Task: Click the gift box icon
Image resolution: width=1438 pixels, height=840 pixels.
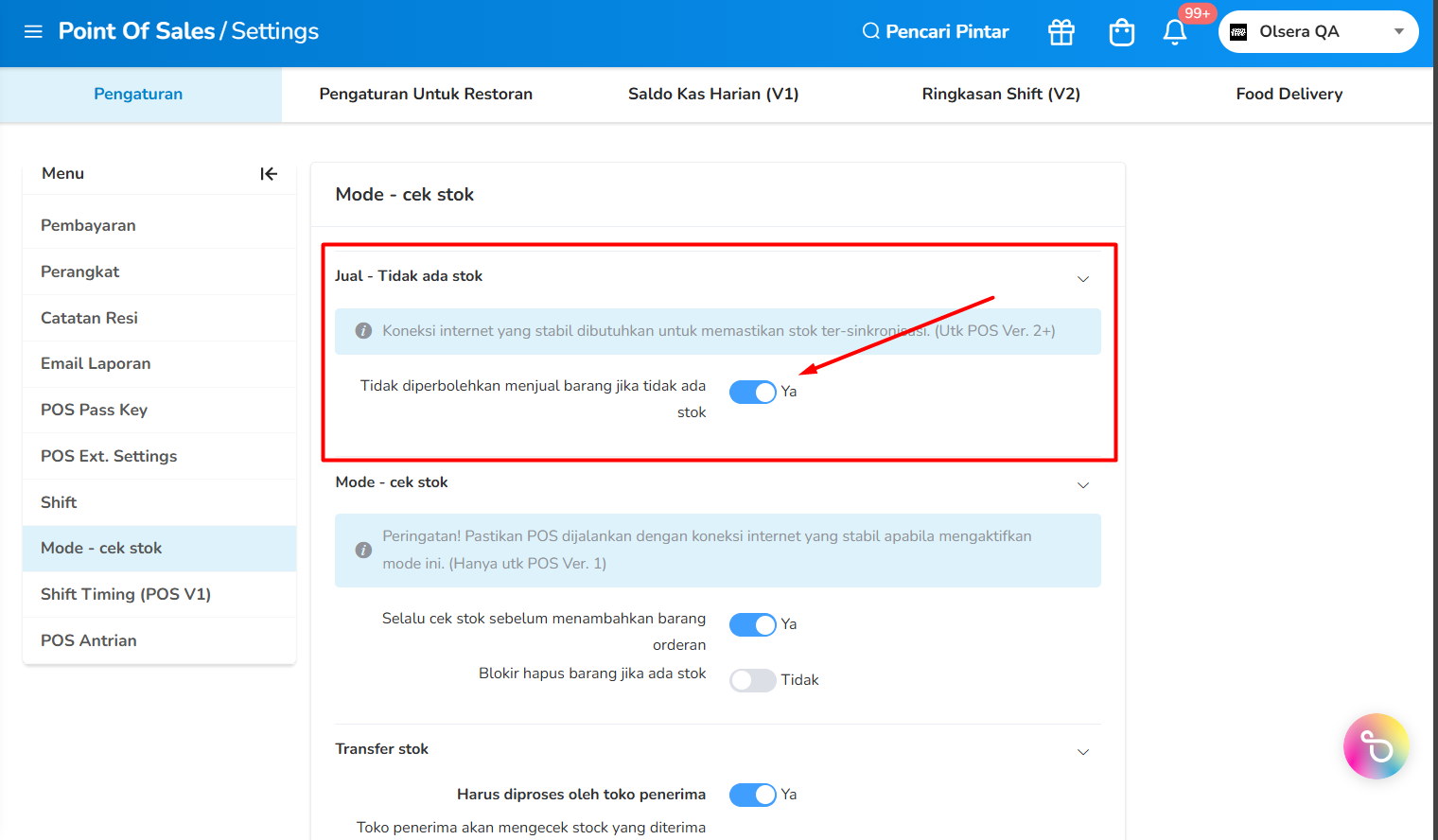Action: [x=1061, y=32]
